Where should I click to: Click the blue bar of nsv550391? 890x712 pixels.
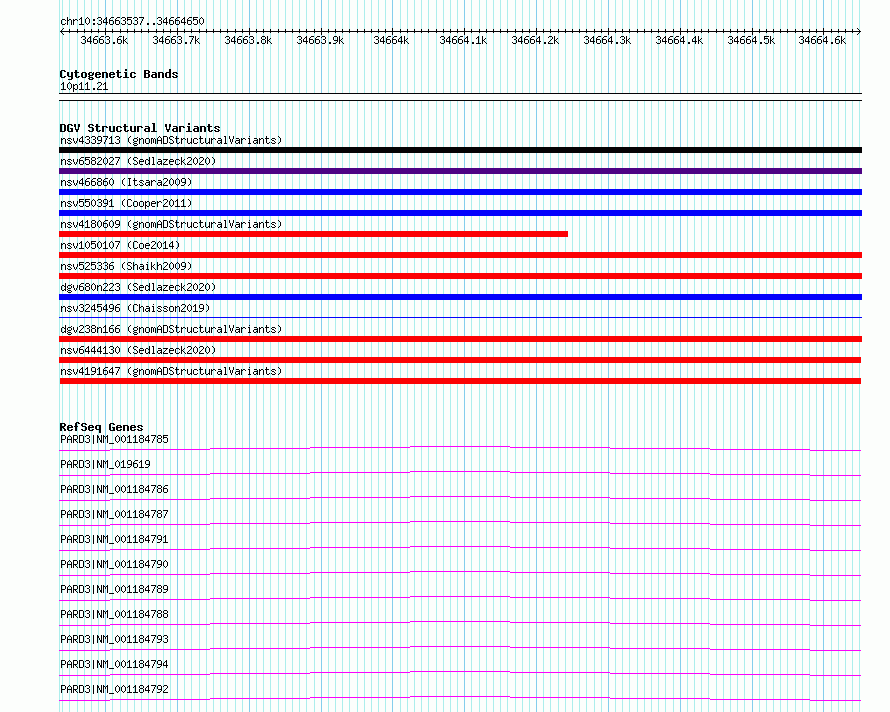pyautogui.click(x=460, y=213)
